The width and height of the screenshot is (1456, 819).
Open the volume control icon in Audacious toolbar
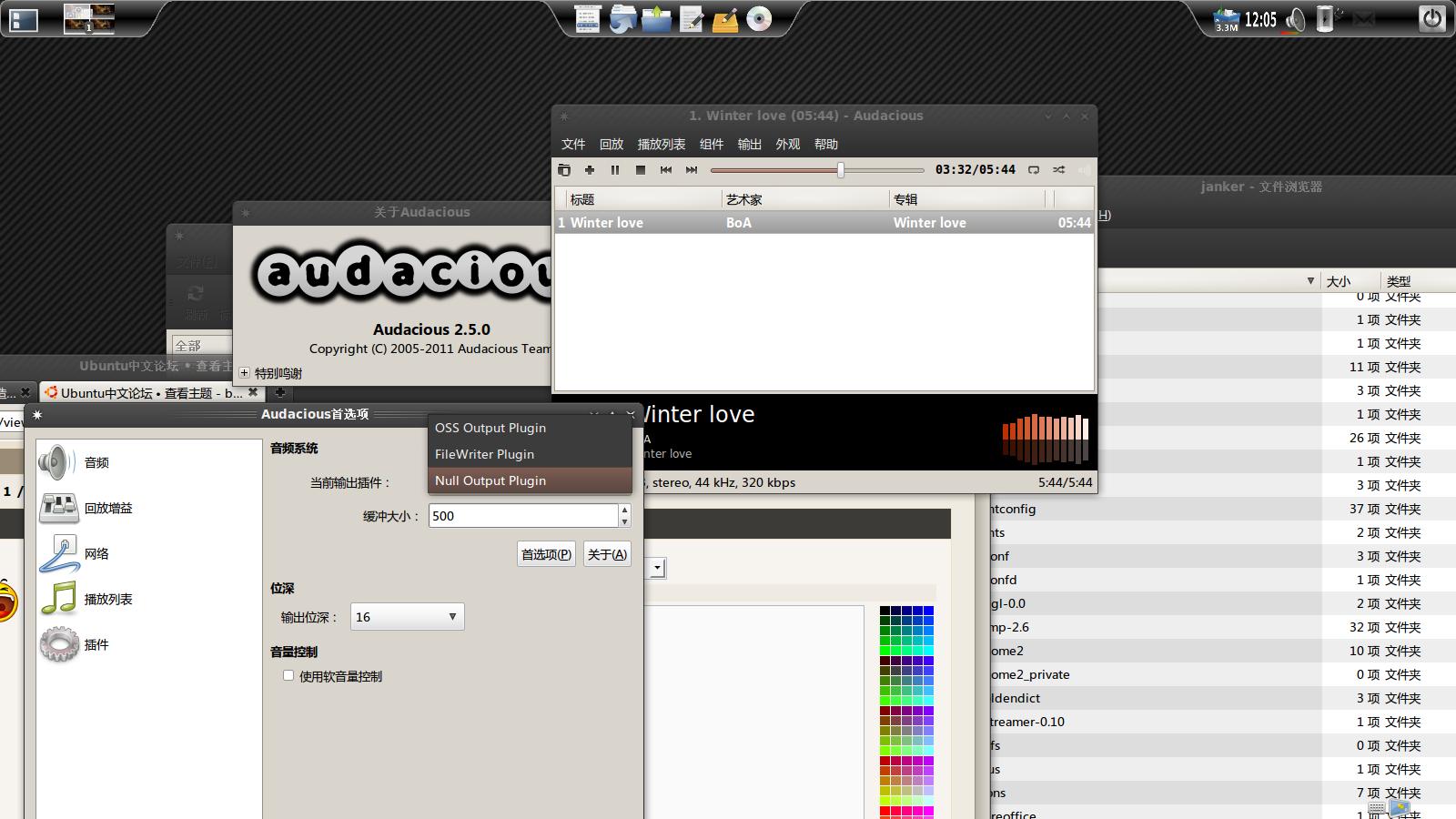(1085, 170)
